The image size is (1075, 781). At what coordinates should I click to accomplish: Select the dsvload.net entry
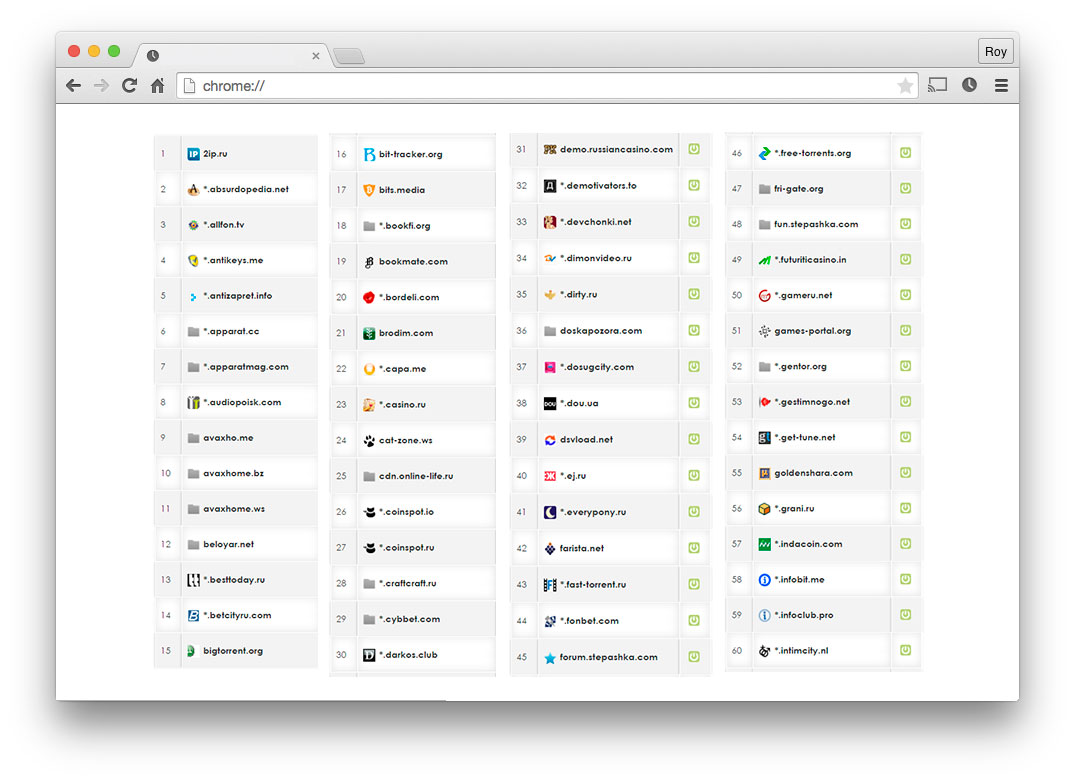click(x=610, y=440)
